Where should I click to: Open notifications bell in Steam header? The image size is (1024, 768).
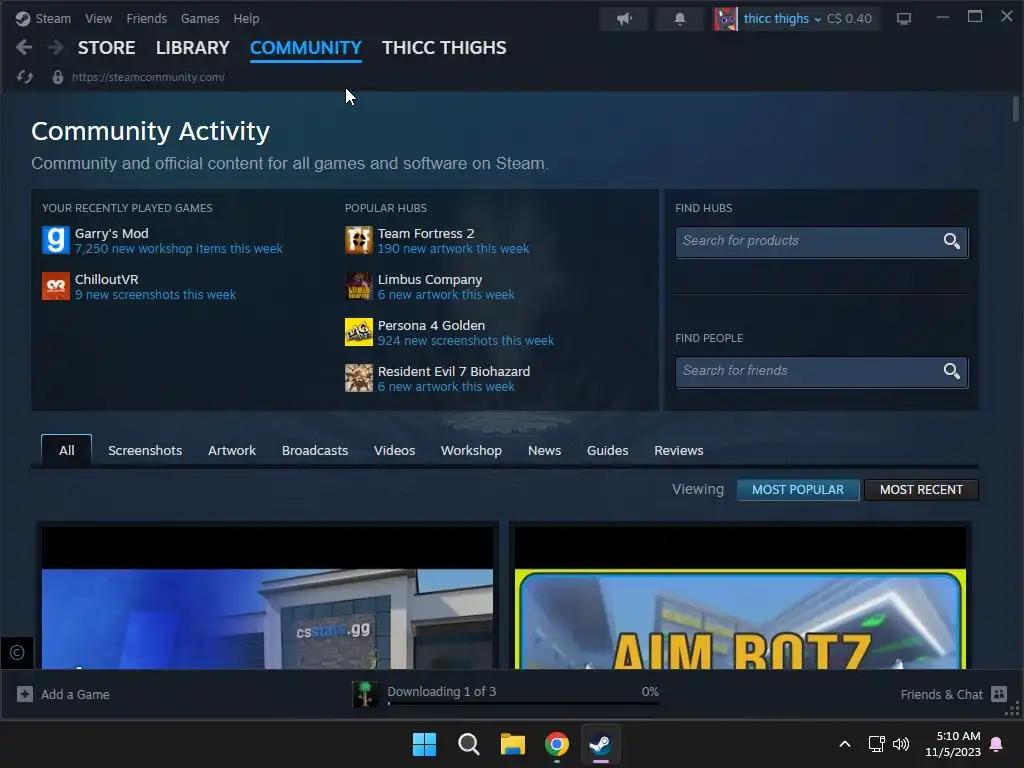click(680, 19)
